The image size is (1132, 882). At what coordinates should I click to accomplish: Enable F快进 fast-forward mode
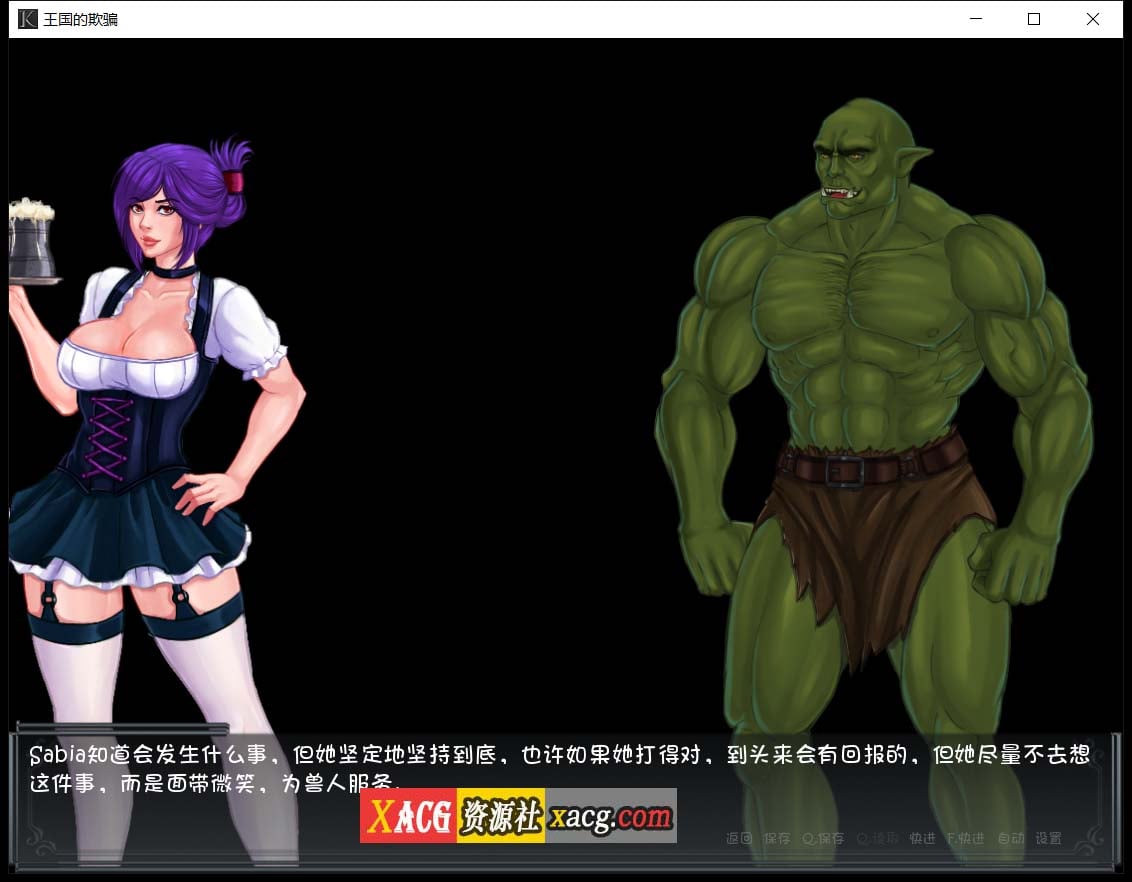click(x=965, y=838)
